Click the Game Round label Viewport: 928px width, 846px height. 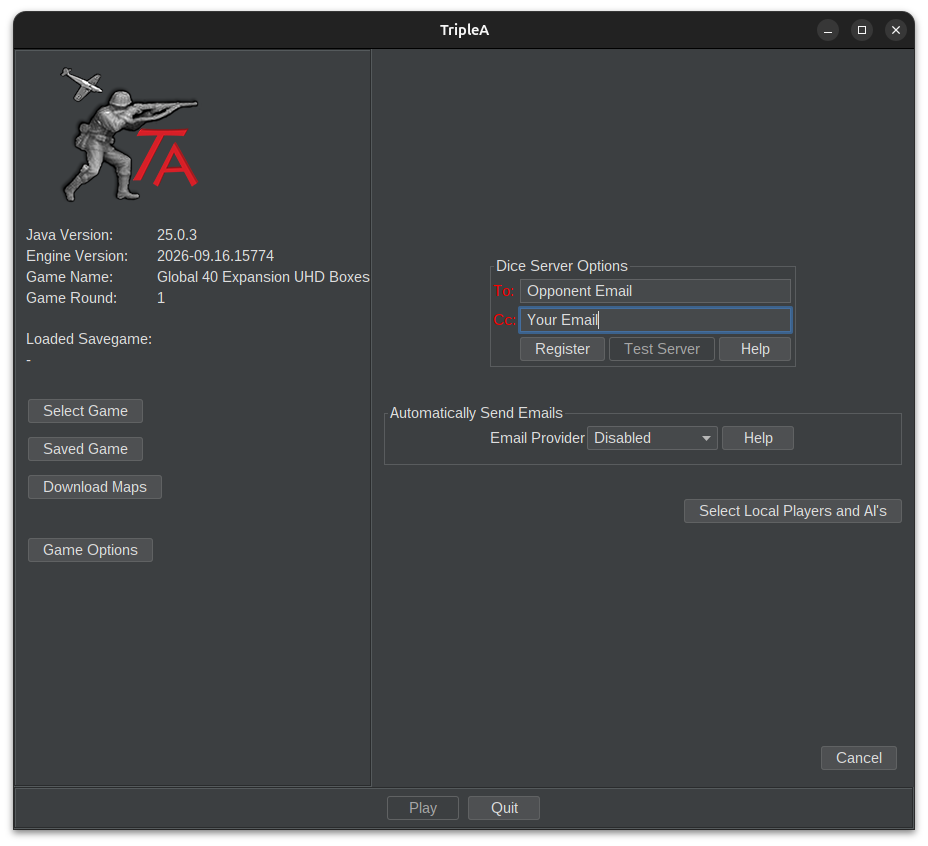coord(72,298)
